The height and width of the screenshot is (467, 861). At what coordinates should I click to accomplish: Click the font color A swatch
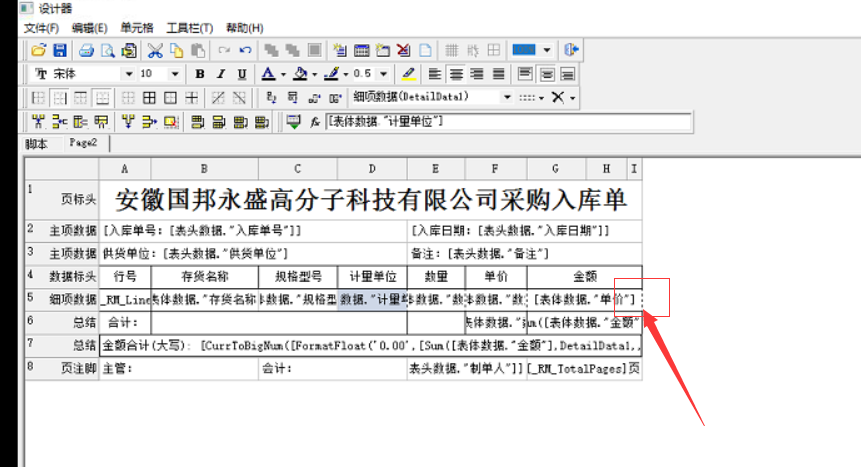click(268, 74)
